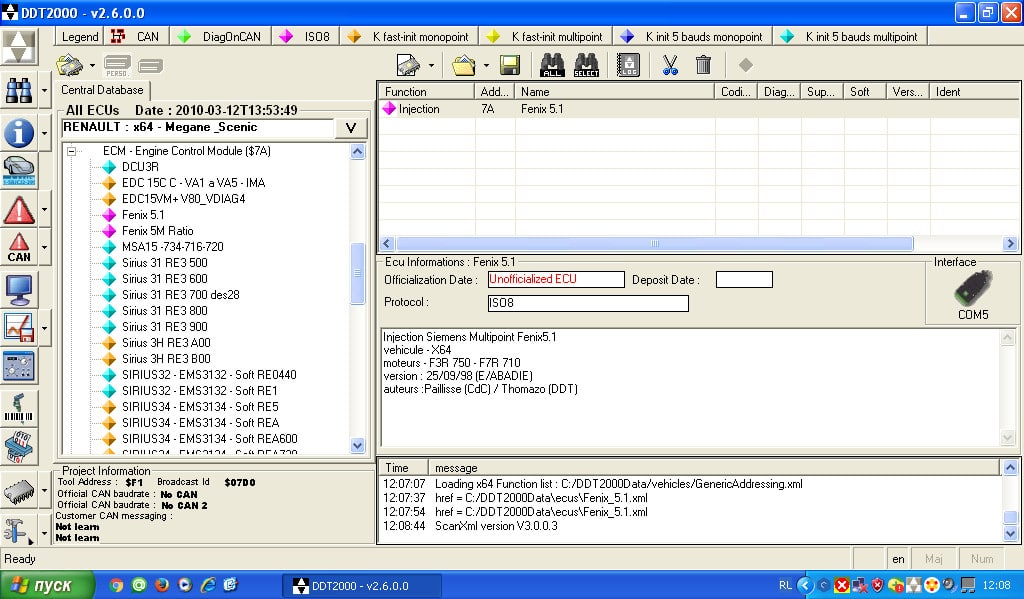This screenshot has width=1024, height=599.
Task: Open the vehicle selection V dropdown button
Action: [351, 127]
